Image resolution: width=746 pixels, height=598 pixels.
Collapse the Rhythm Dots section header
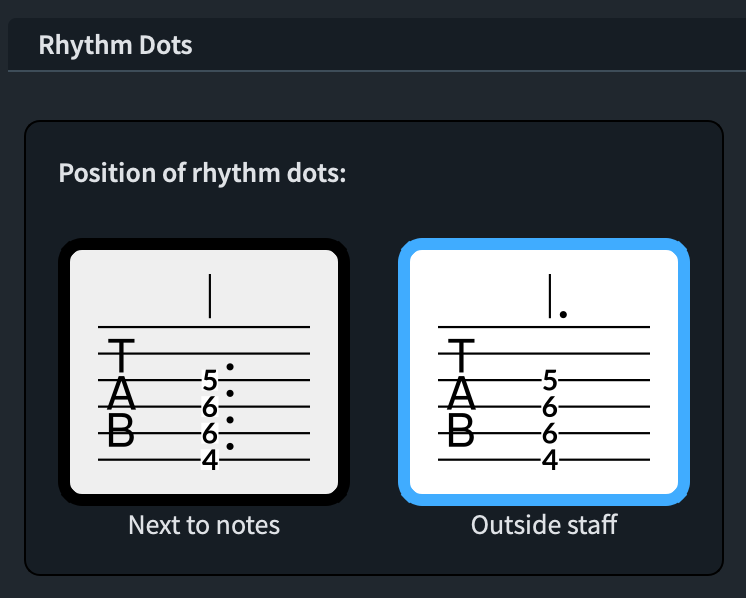click(x=115, y=46)
